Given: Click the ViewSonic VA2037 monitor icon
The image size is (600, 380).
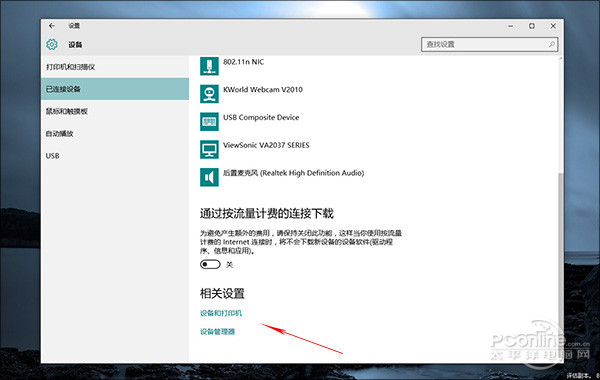Looking at the screenshot, I should (209, 149).
